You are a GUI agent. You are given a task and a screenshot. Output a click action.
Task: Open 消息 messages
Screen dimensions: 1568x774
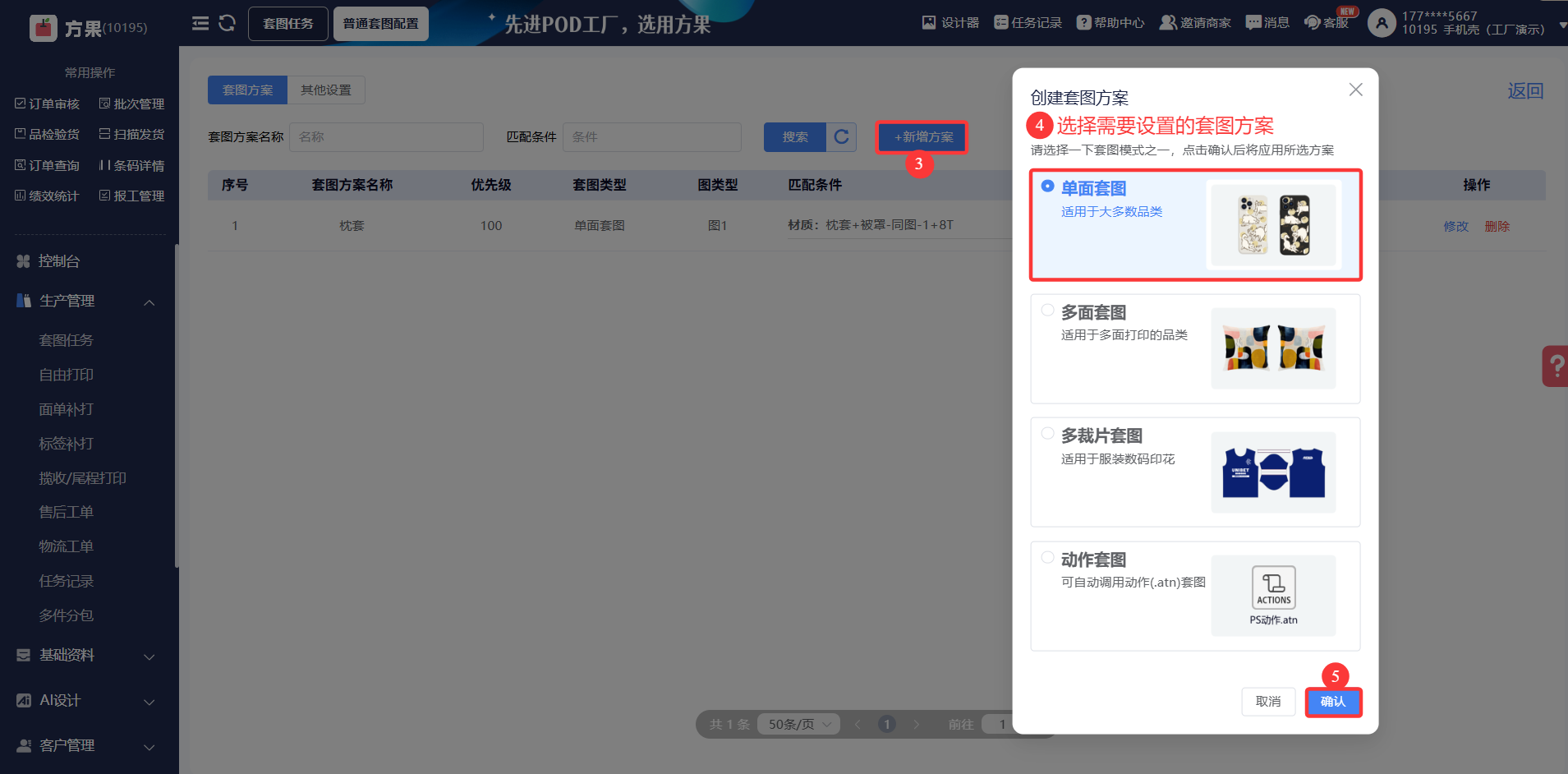(x=1267, y=22)
